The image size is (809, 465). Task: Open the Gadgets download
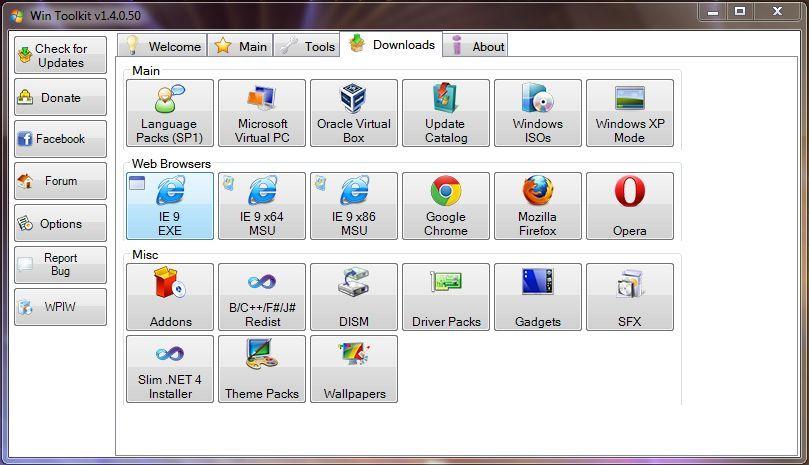(538, 297)
